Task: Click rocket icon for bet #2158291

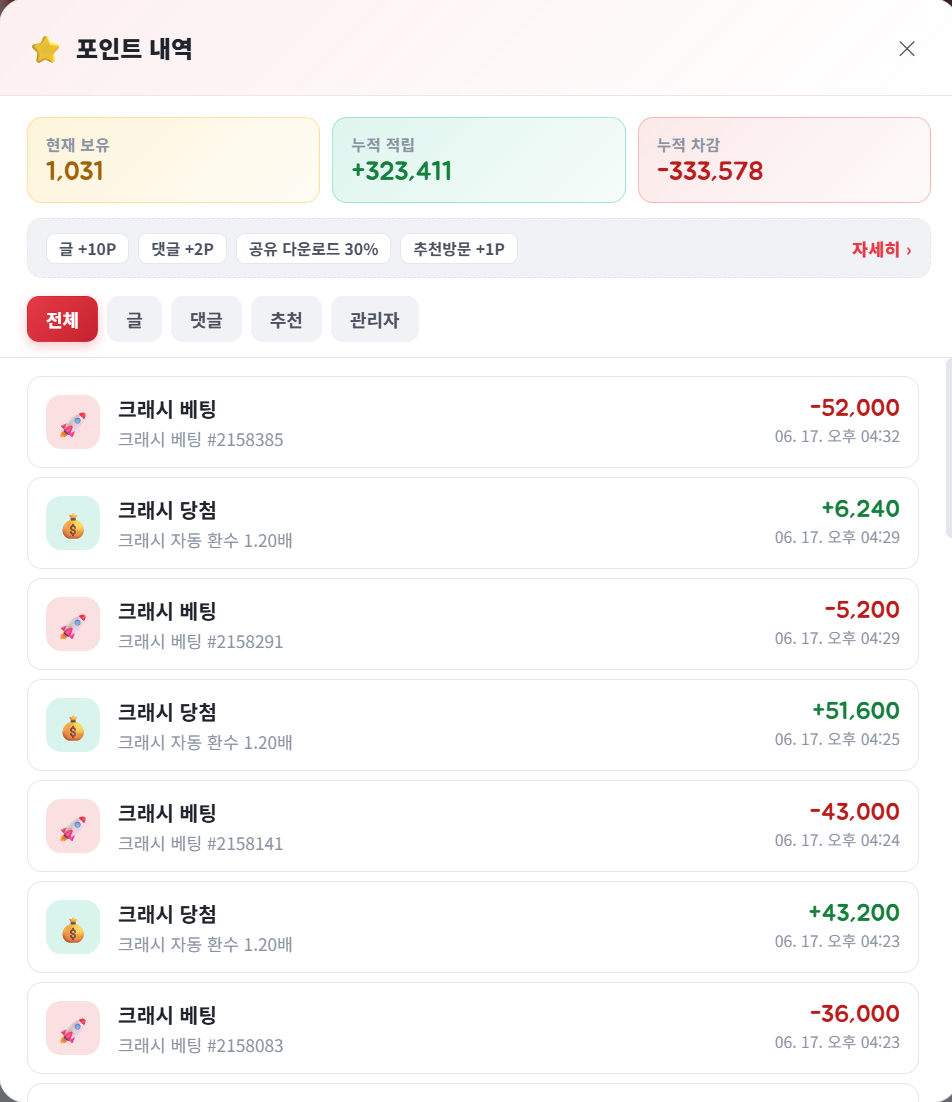Action: [x=73, y=624]
